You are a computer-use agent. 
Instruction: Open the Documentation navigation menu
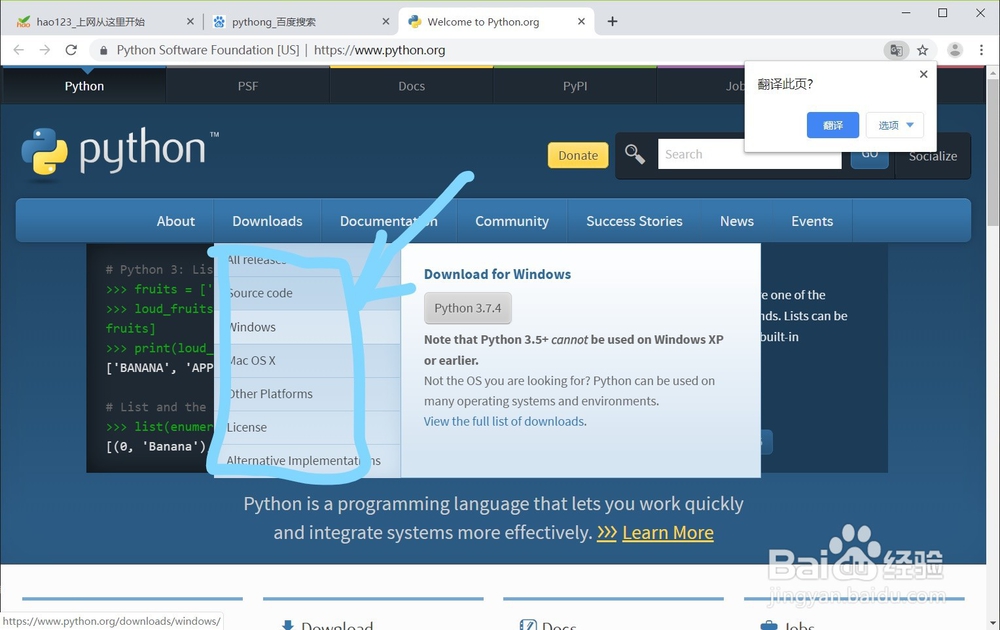click(x=388, y=221)
